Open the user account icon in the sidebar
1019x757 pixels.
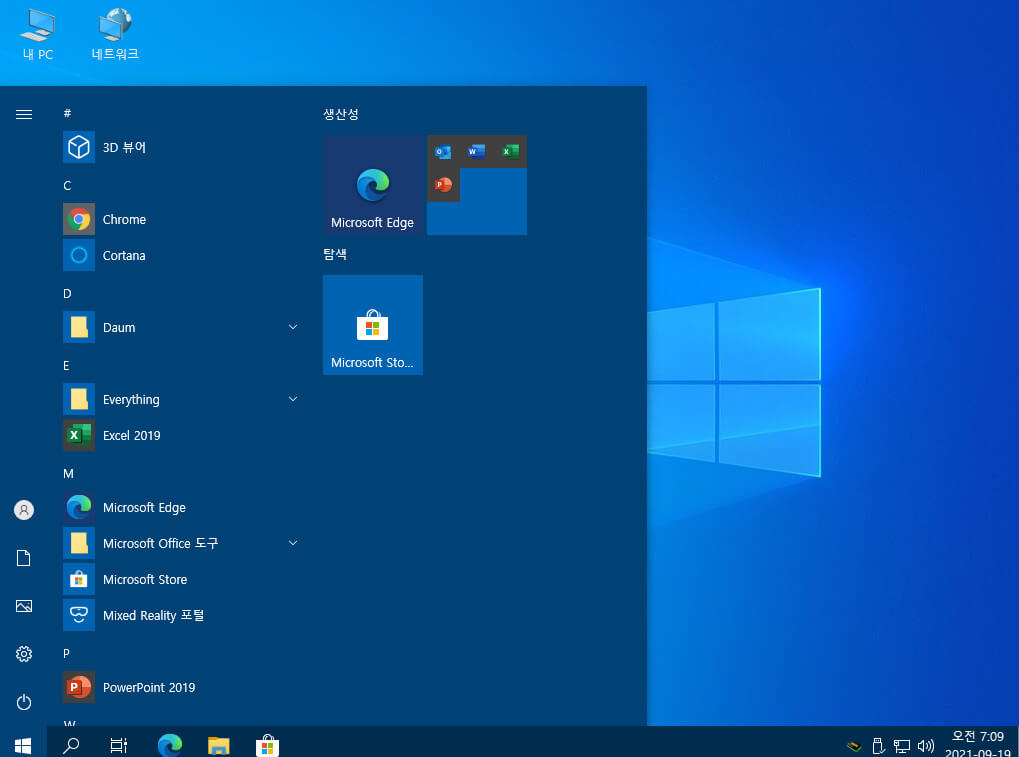click(x=24, y=510)
